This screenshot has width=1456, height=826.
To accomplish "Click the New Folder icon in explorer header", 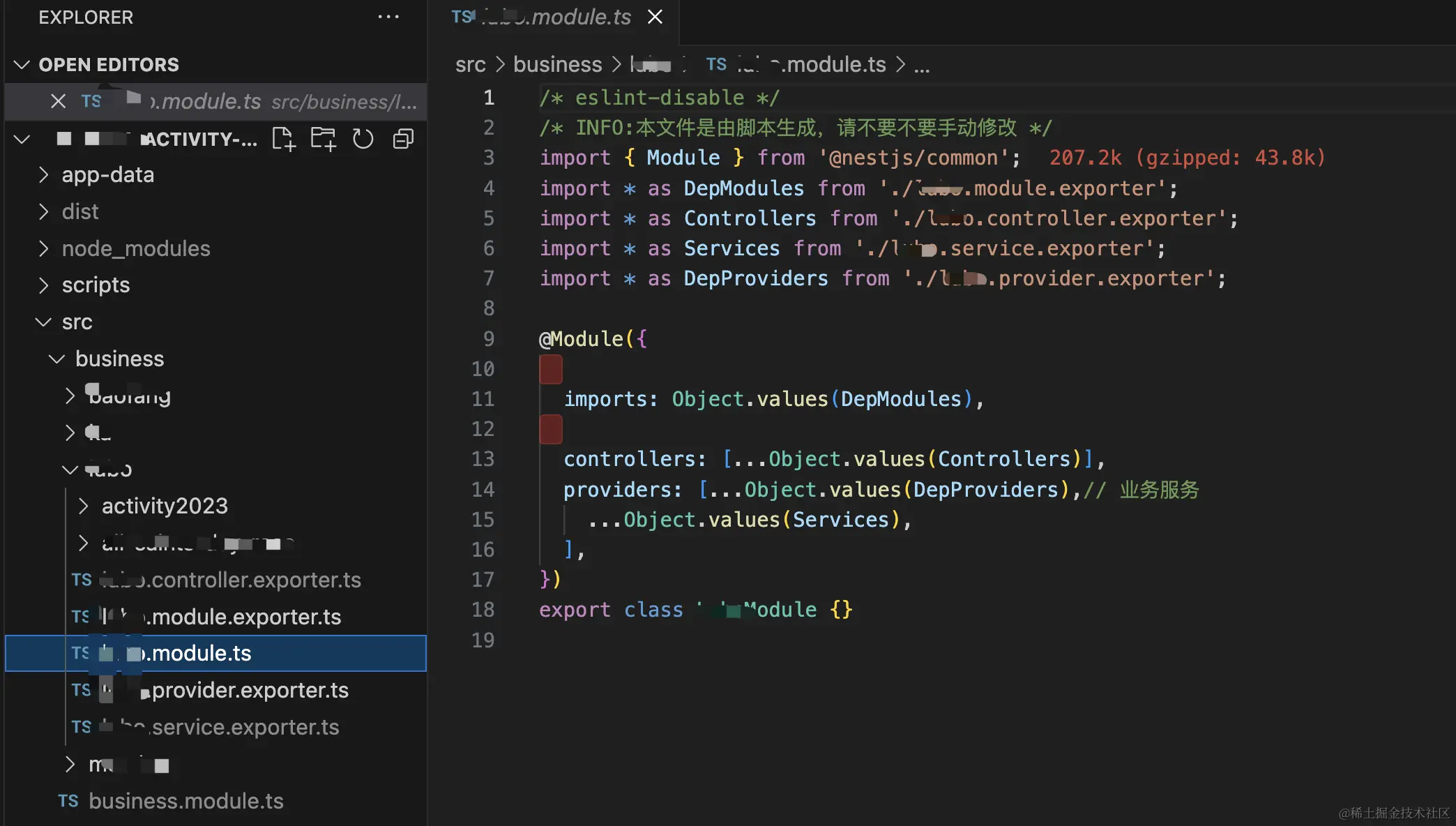I will click(x=323, y=139).
